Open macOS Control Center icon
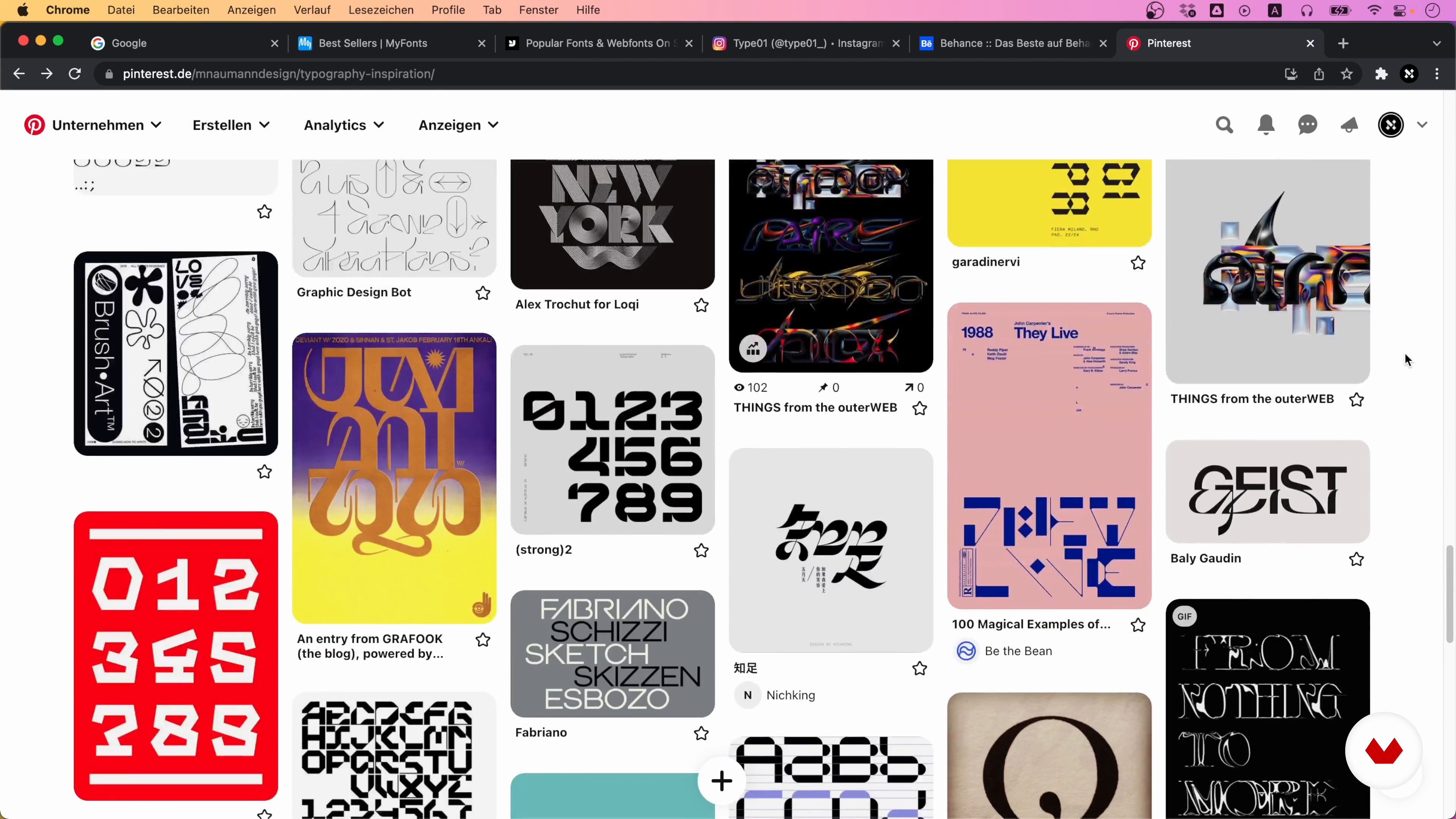 1400,10
